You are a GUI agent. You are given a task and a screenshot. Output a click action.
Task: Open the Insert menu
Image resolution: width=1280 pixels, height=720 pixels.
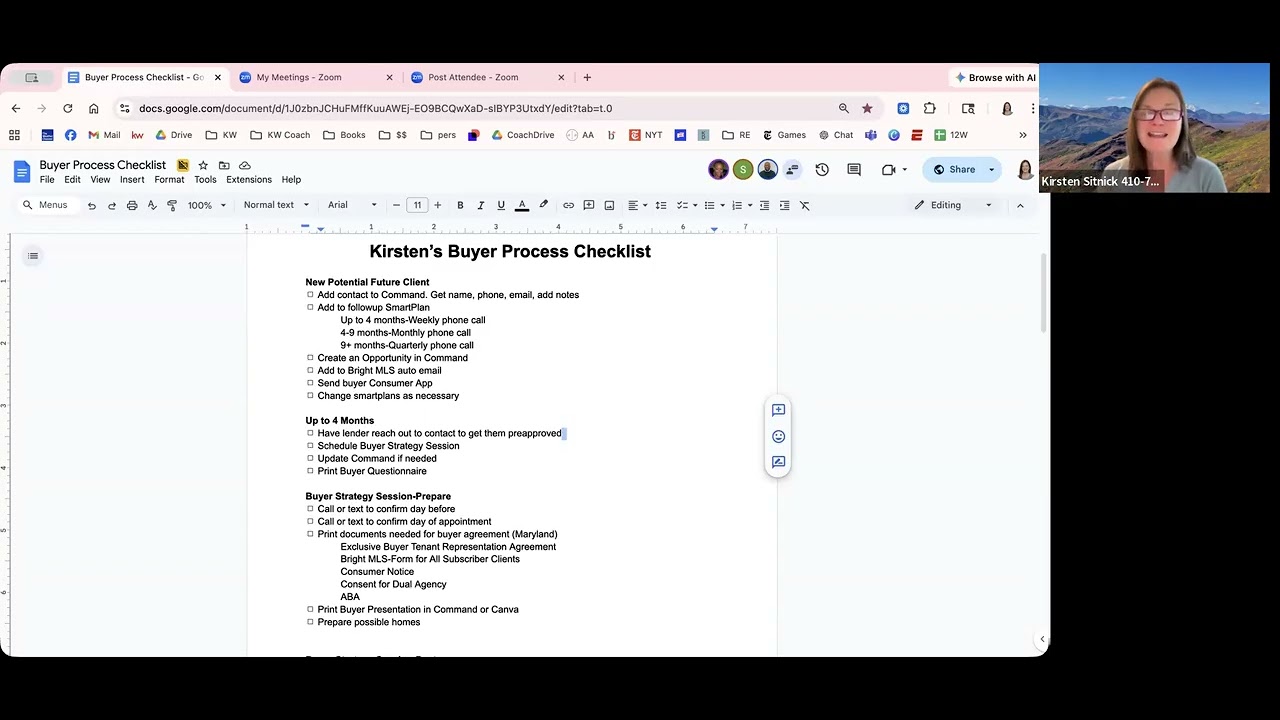pyautogui.click(x=132, y=180)
